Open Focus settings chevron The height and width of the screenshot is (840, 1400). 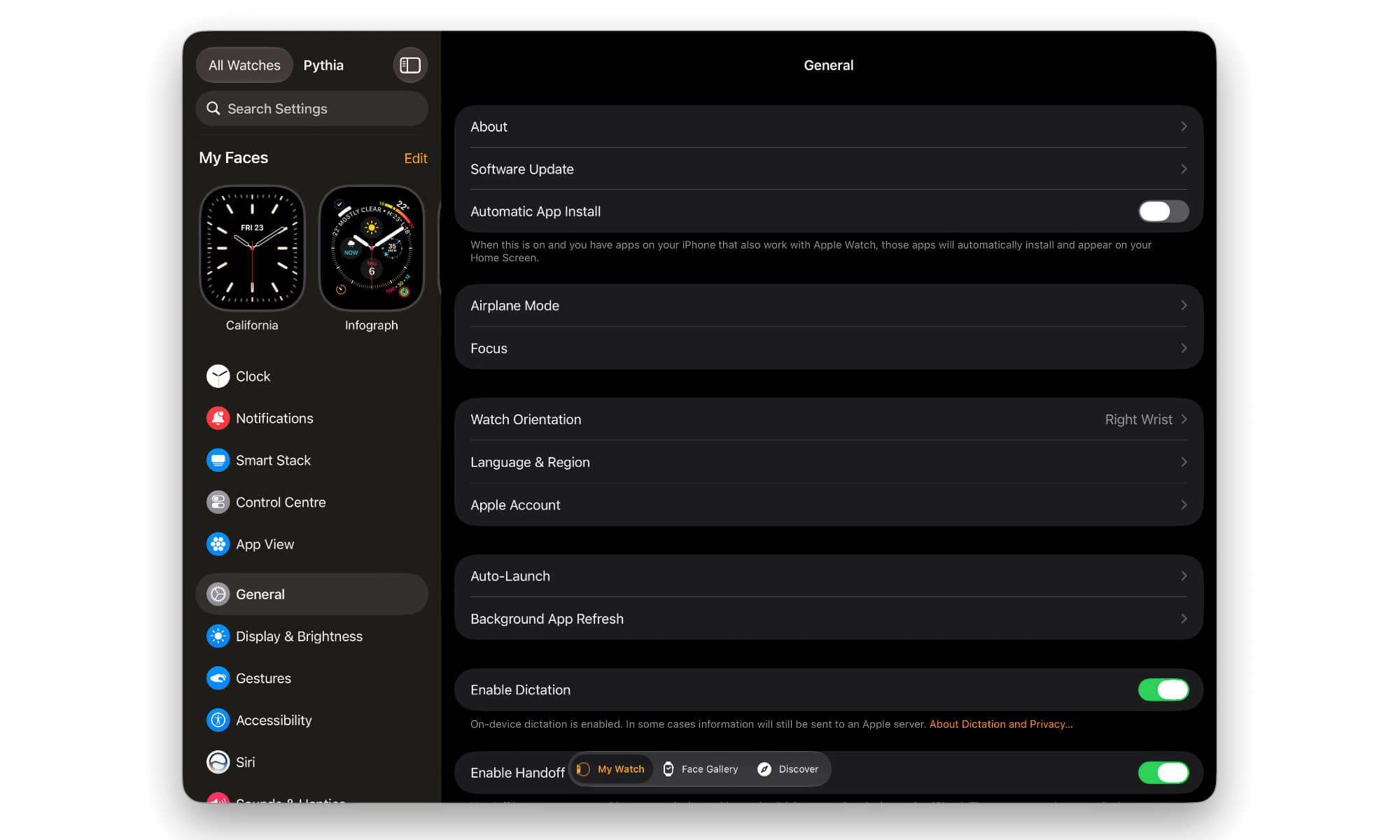pos(1184,349)
